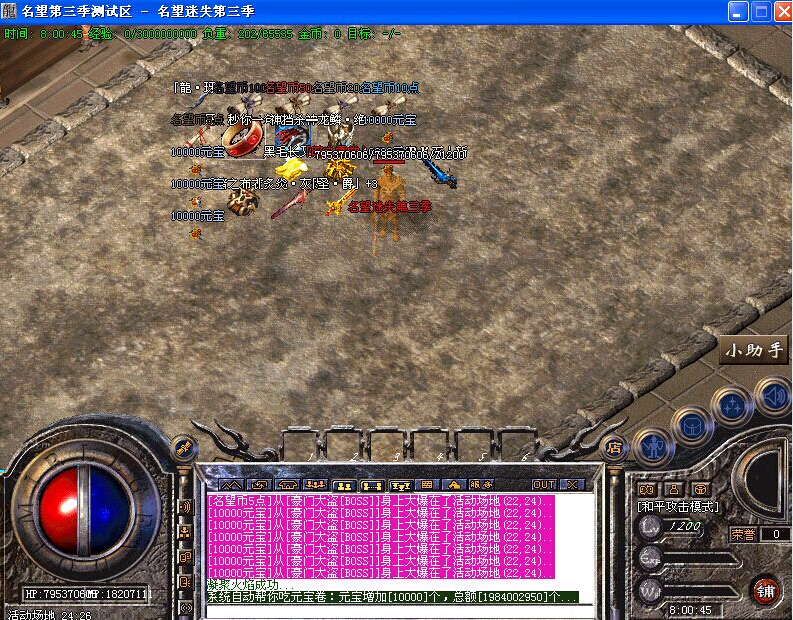793x620 pixels.
Task: Select quick item slot 5
Action: coord(474,444)
